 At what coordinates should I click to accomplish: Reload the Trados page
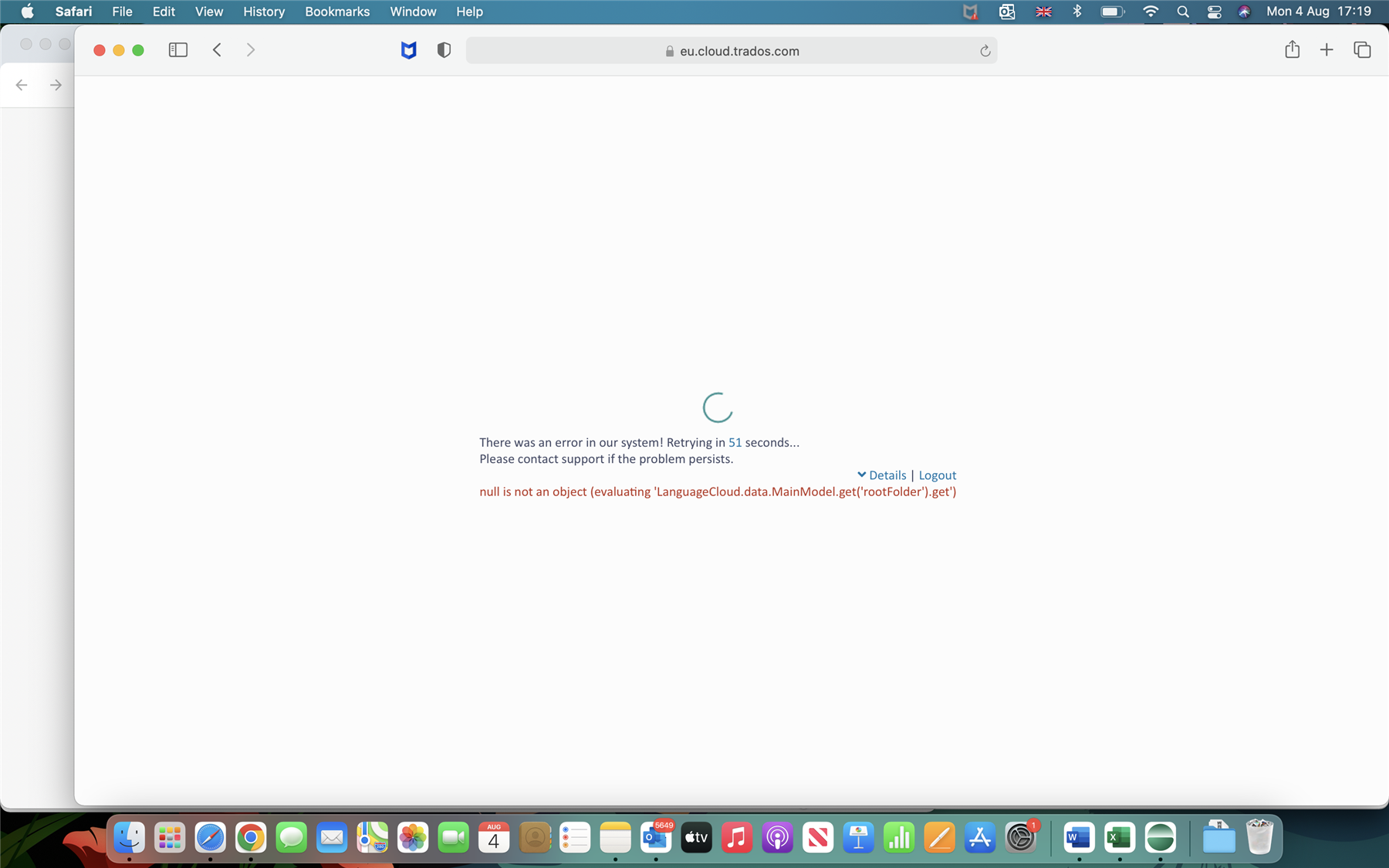click(x=985, y=50)
